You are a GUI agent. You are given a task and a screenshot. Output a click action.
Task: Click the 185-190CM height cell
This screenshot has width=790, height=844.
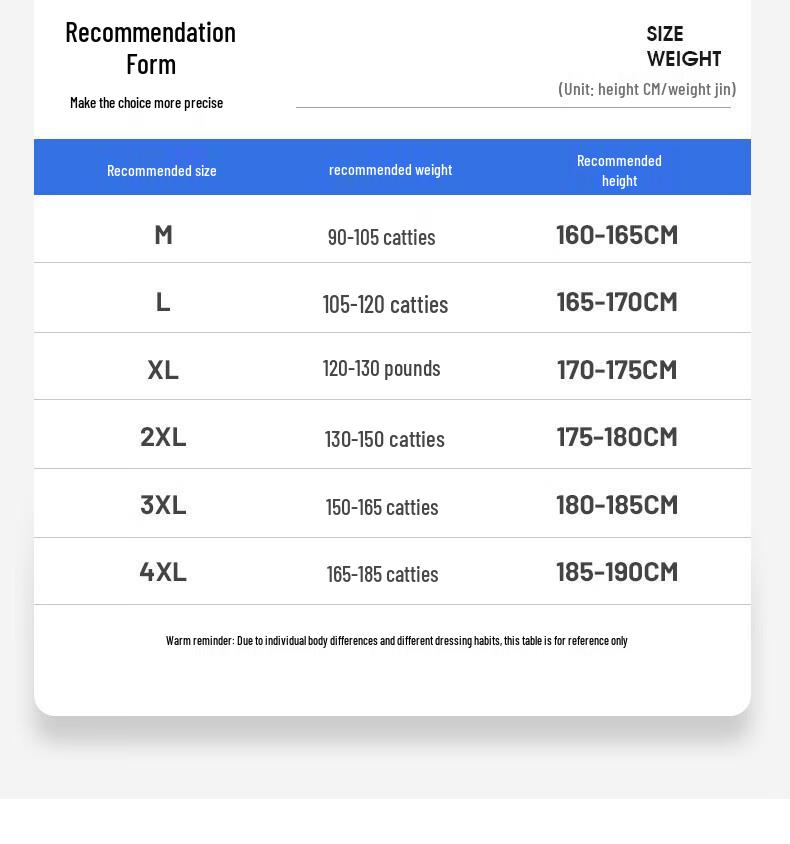click(x=617, y=572)
